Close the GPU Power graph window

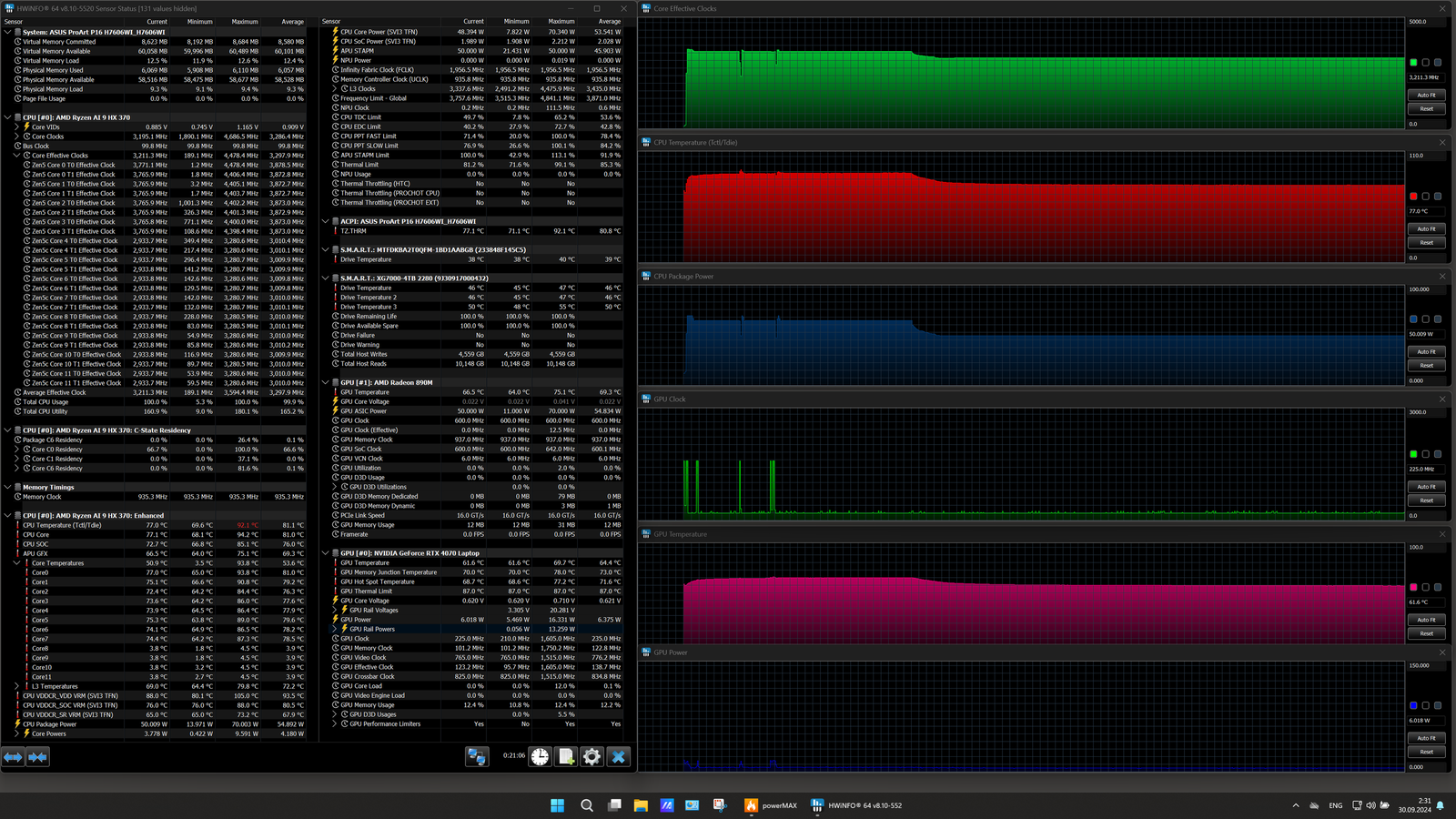(1442, 652)
